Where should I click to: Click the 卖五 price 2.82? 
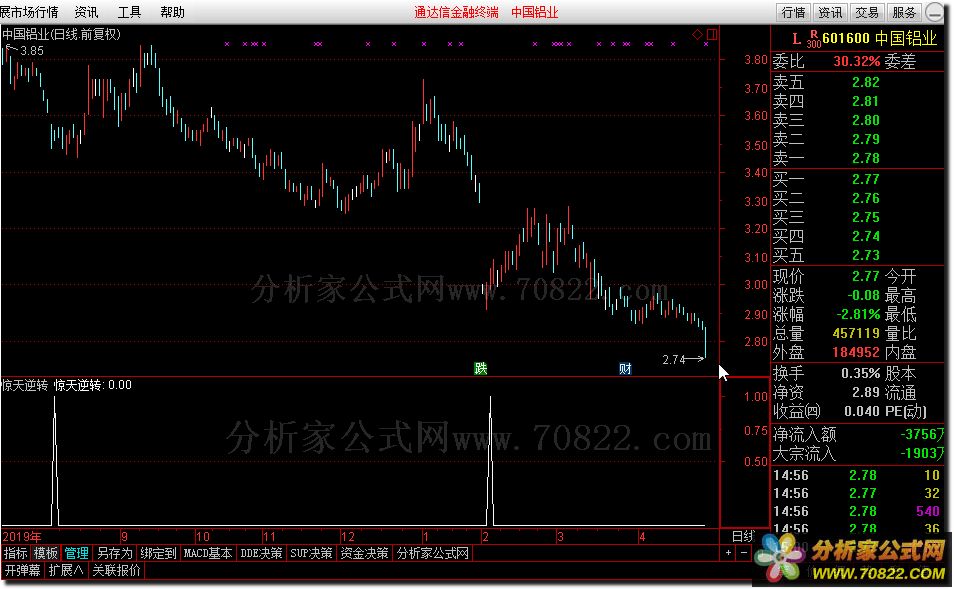pyautogui.click(x=865, y=82)
